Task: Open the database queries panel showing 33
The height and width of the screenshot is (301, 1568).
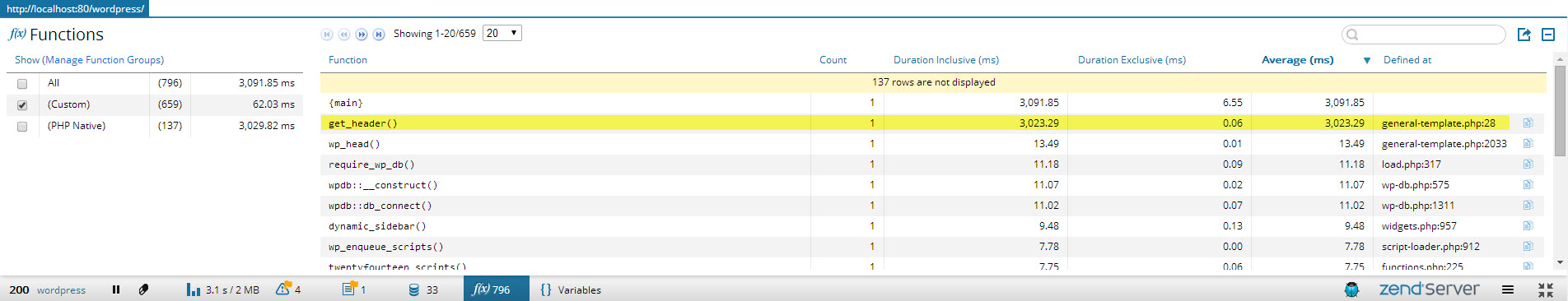Action: (423, 289)
